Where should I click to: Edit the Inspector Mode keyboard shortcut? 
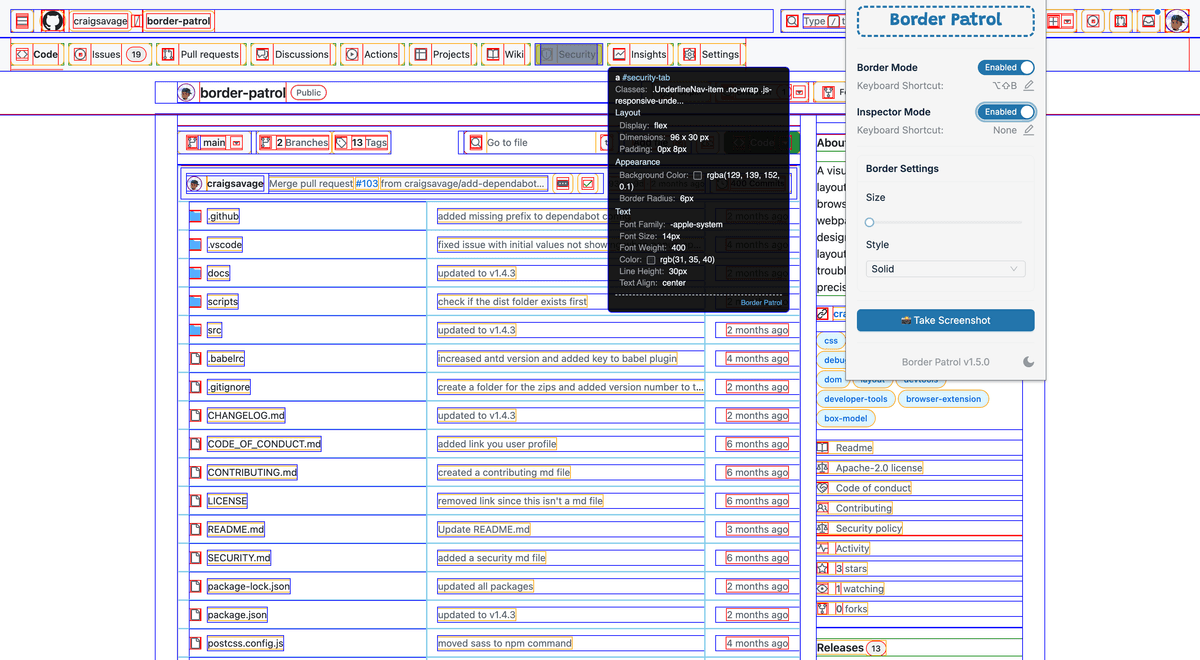1028,130
